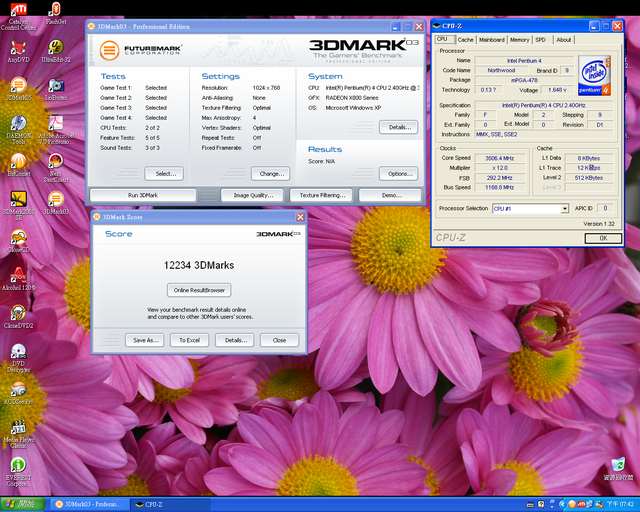Select the Recycle Bin desktop icon

point(618,469)
